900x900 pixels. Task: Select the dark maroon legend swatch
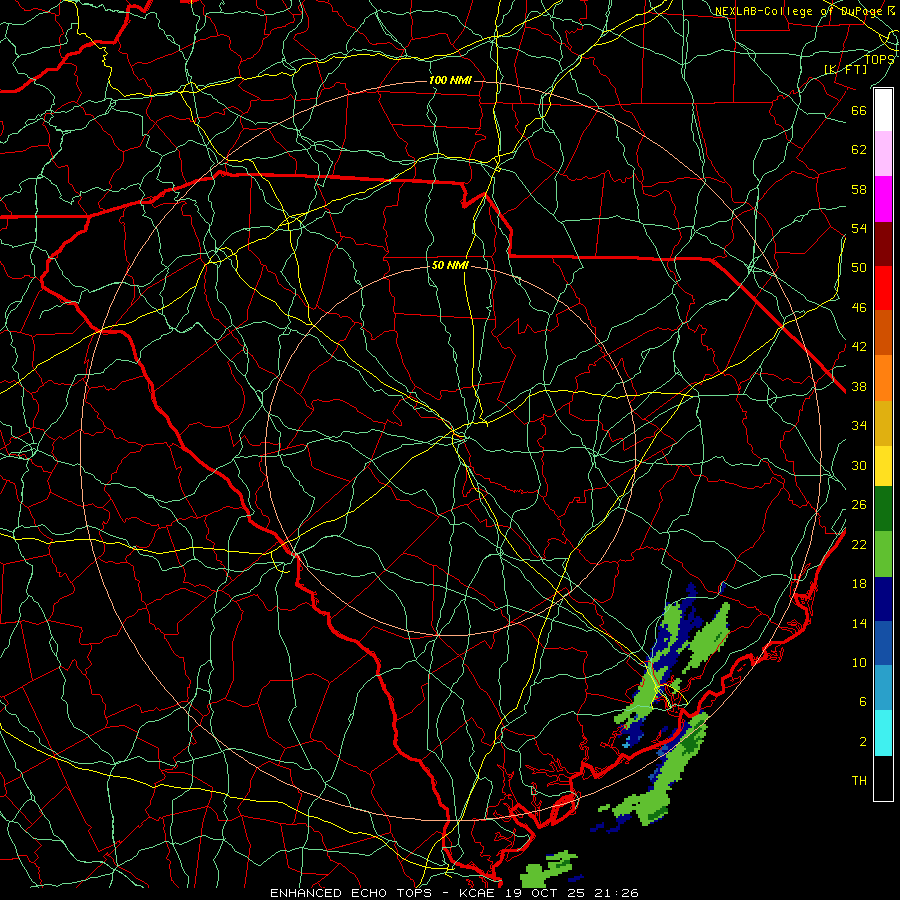point(883,243)
